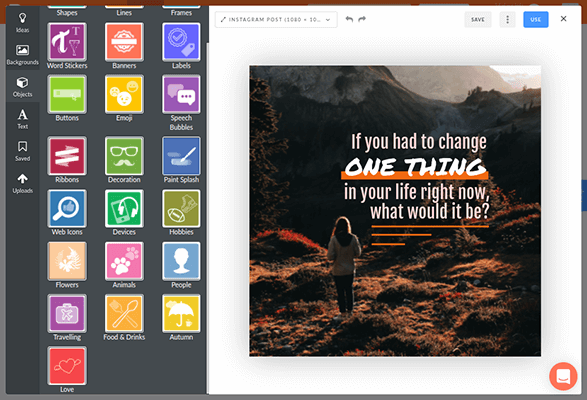
Task: Open the People object category
Action: [181, 261]
